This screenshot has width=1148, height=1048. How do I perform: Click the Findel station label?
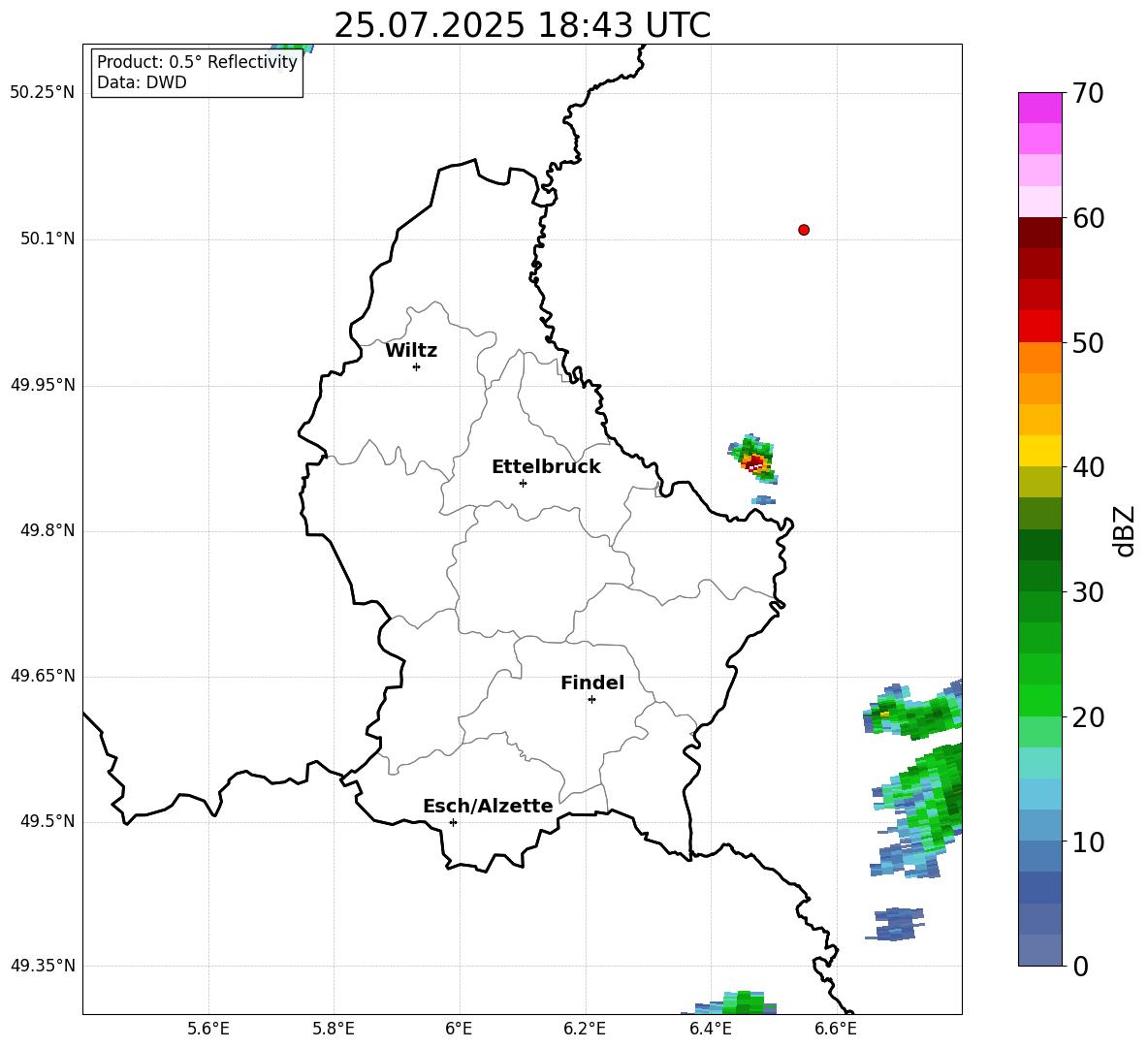(592, 683)
